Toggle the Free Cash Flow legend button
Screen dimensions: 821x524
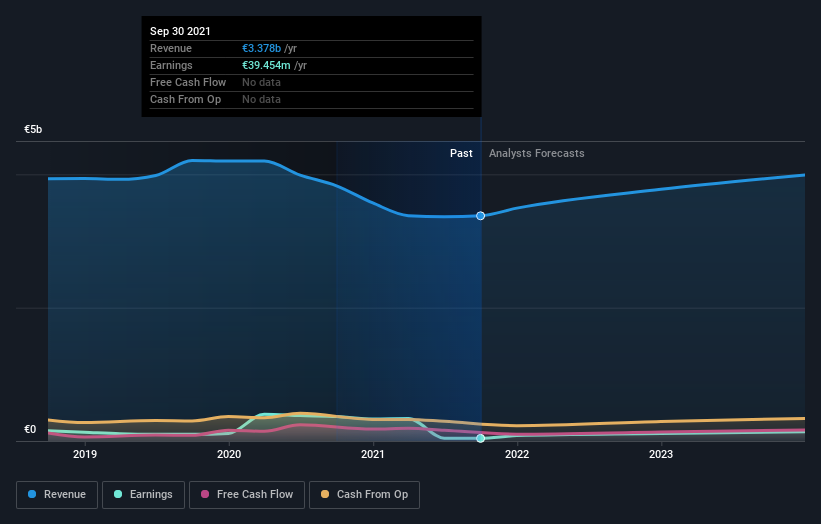pyautogui.click(x=247, y=495)
